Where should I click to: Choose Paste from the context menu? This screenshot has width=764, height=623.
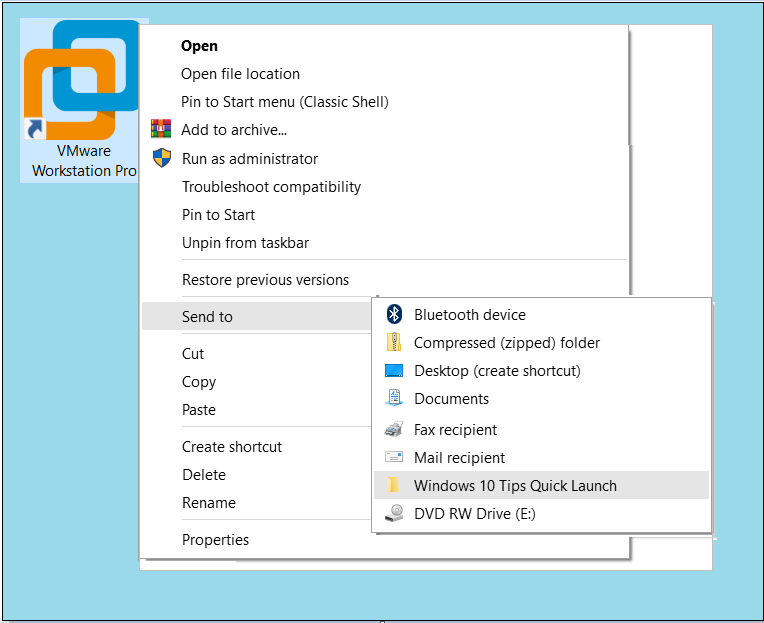click(x=257, y=410)
